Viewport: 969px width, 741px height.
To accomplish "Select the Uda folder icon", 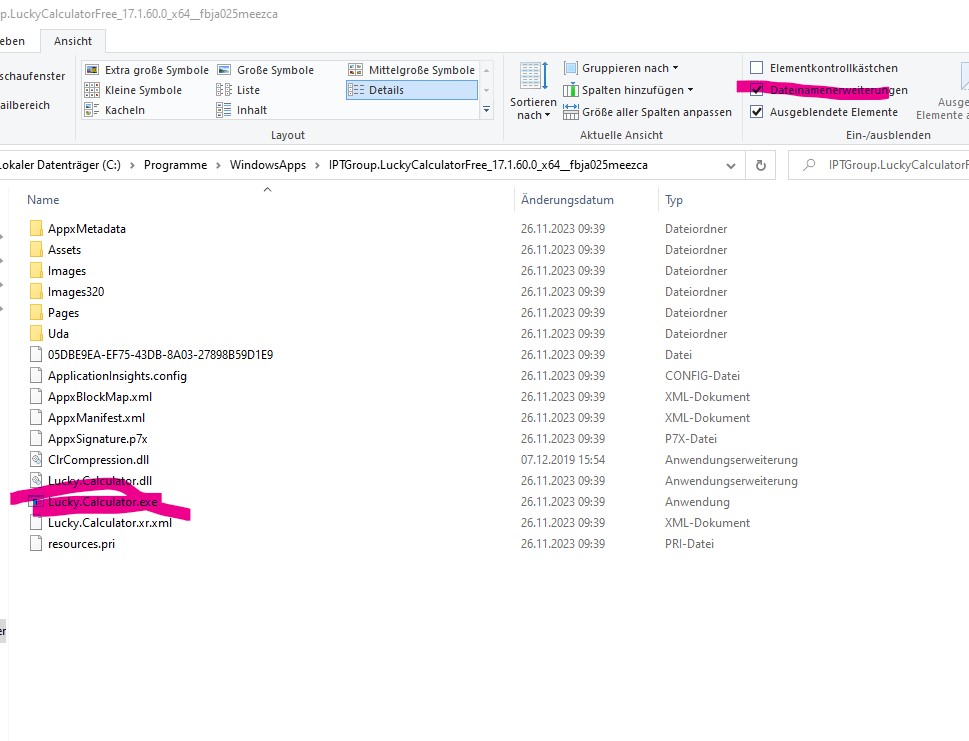I will click(36, 334).
